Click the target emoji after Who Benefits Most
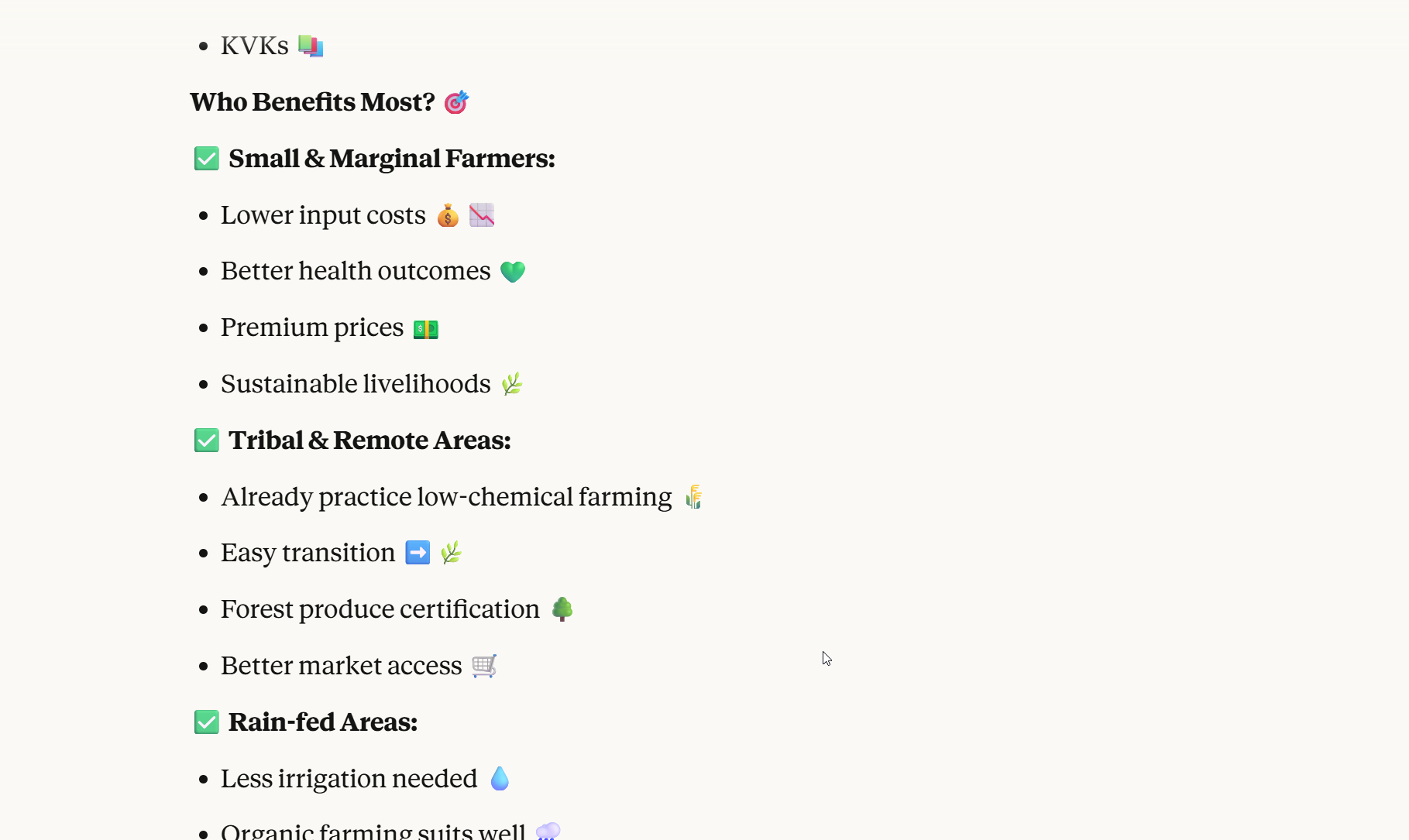The height and width of the screenshot is (840, 1409). (x=456, y=102)
